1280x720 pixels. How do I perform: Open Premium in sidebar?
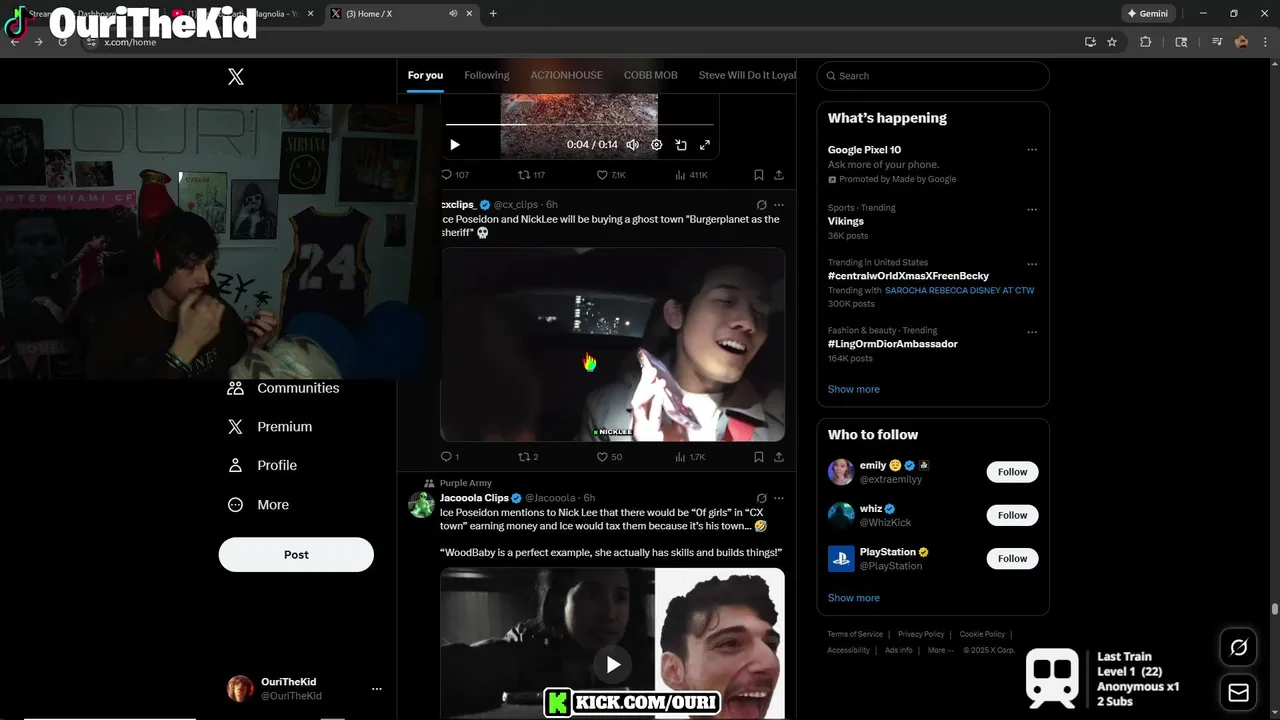click(x=270, y=427)
